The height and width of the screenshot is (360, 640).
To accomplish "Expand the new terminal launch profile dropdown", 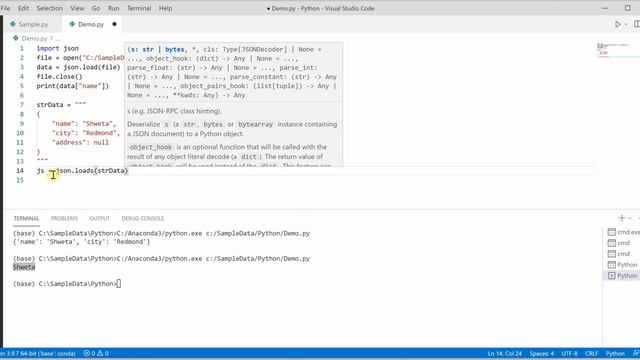I will pyautogui.click(x=630, y=218).
